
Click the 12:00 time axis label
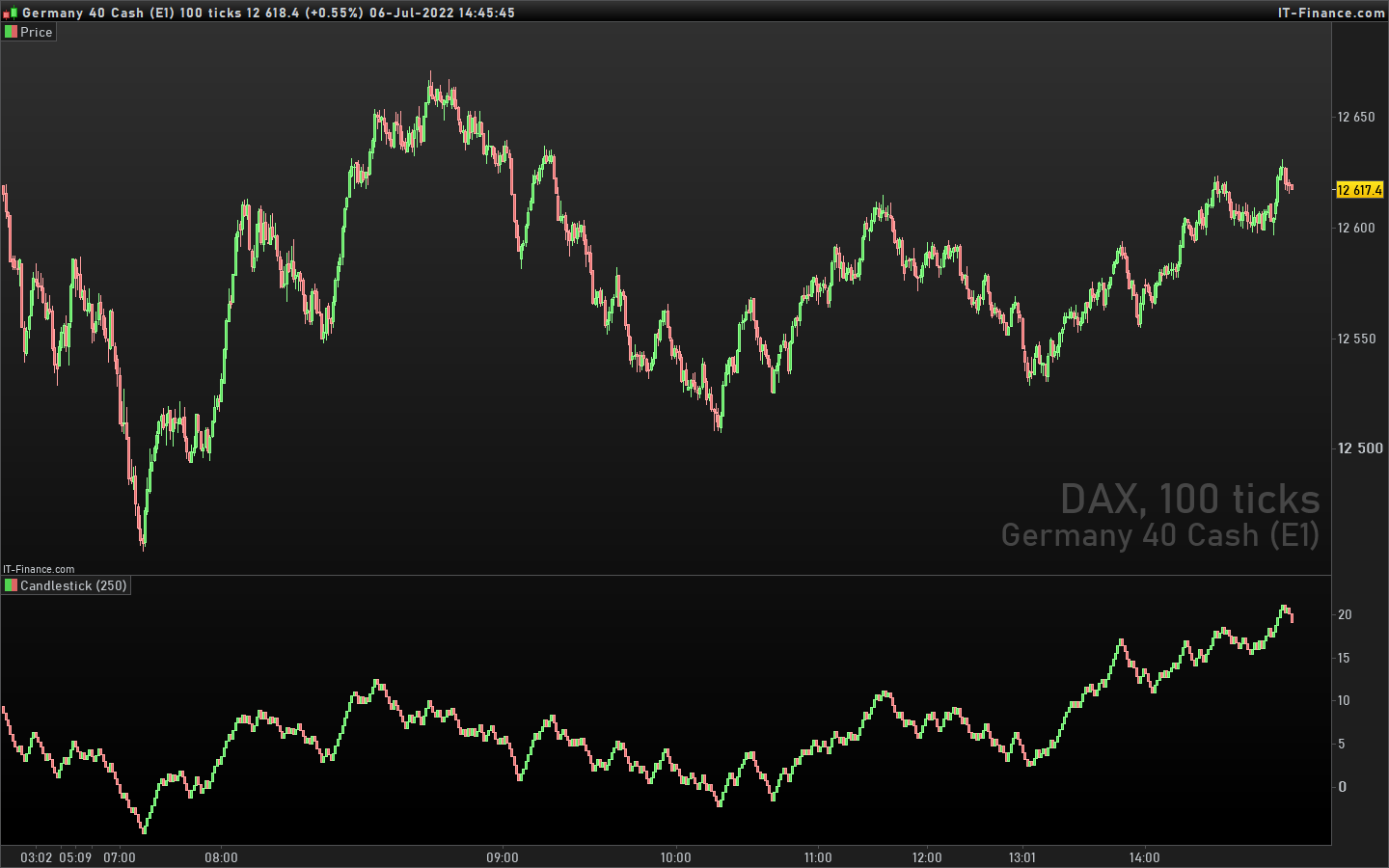point(927,857)
